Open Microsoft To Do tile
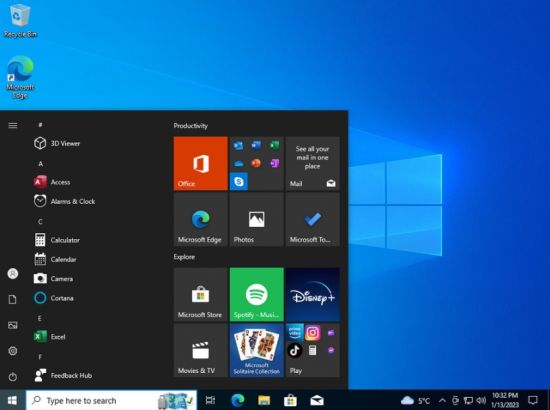 pyautogui.click(x=313, y=220)
